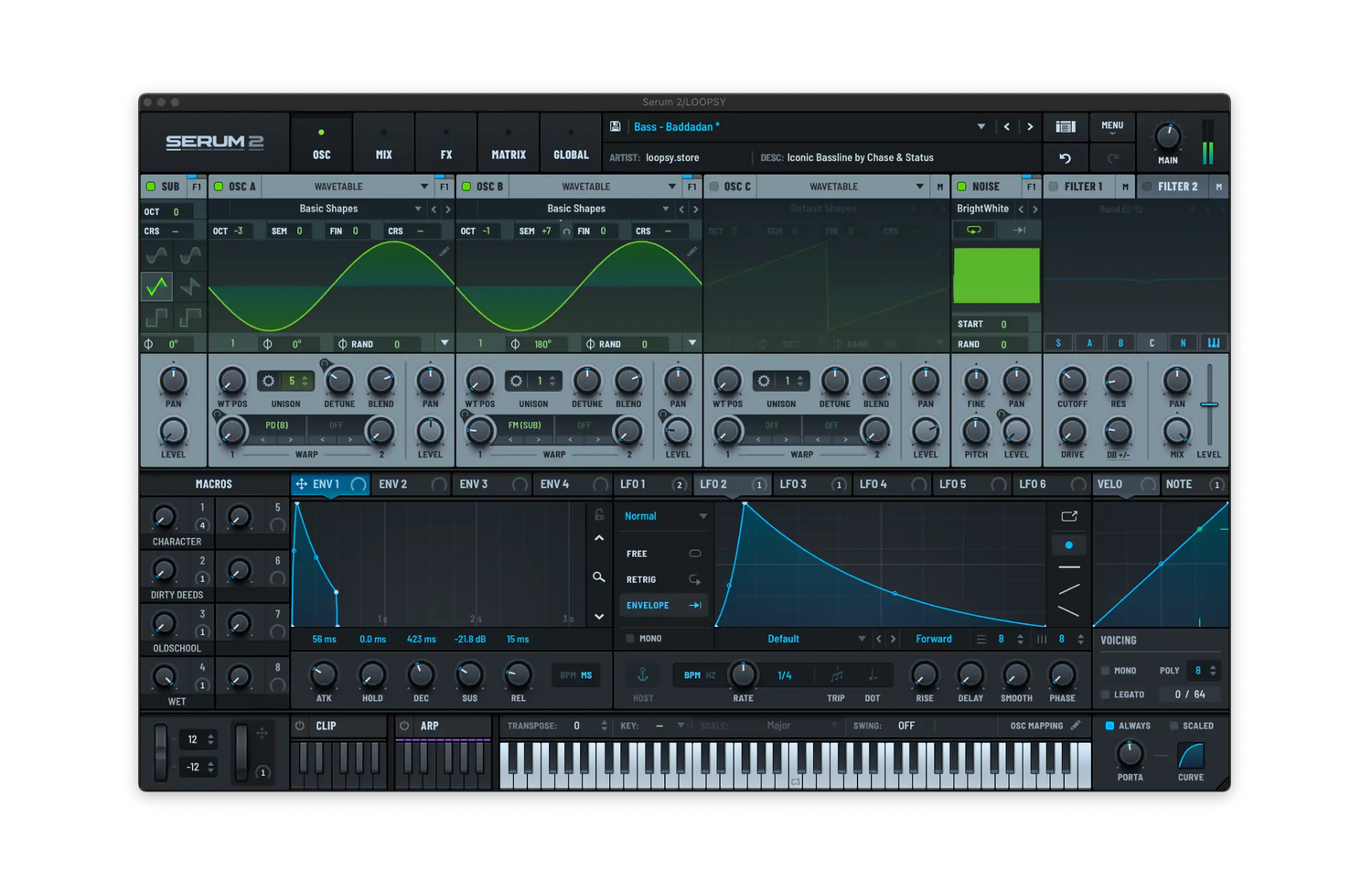The height and width of the screenshot is (894, 1372).
Task: Click the undo arrow icon
Action: coord(1066,158)
